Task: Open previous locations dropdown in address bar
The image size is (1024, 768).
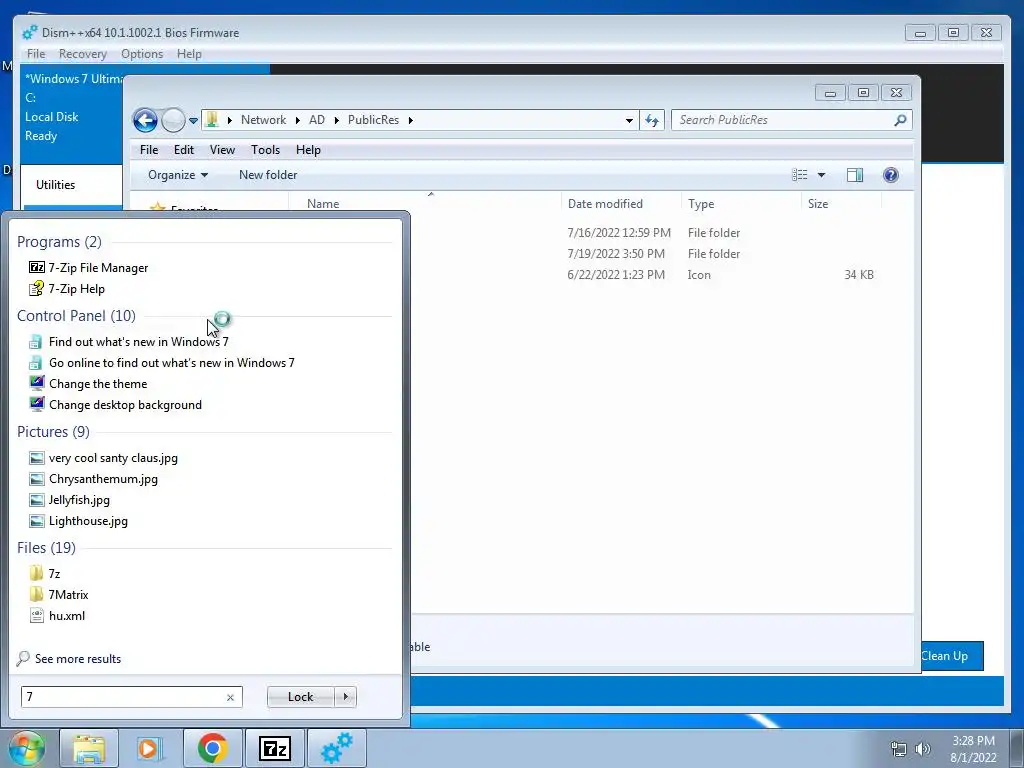Action: (629, 120)
